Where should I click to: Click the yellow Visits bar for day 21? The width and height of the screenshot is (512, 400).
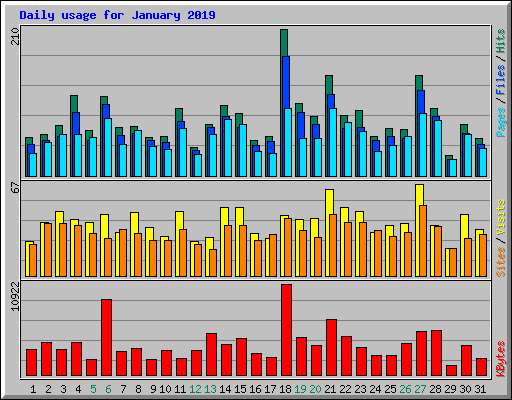click(329, 202)
